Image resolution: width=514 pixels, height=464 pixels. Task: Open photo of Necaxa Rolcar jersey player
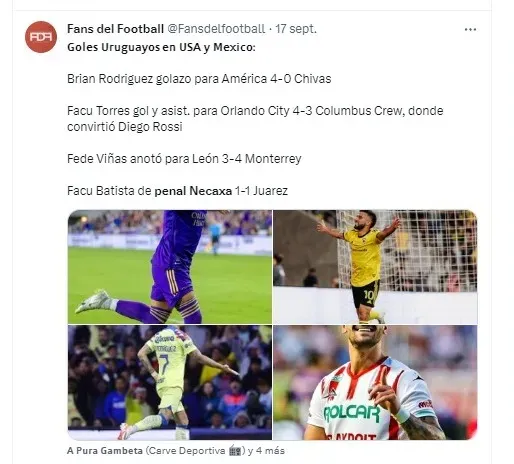point(375,383)
